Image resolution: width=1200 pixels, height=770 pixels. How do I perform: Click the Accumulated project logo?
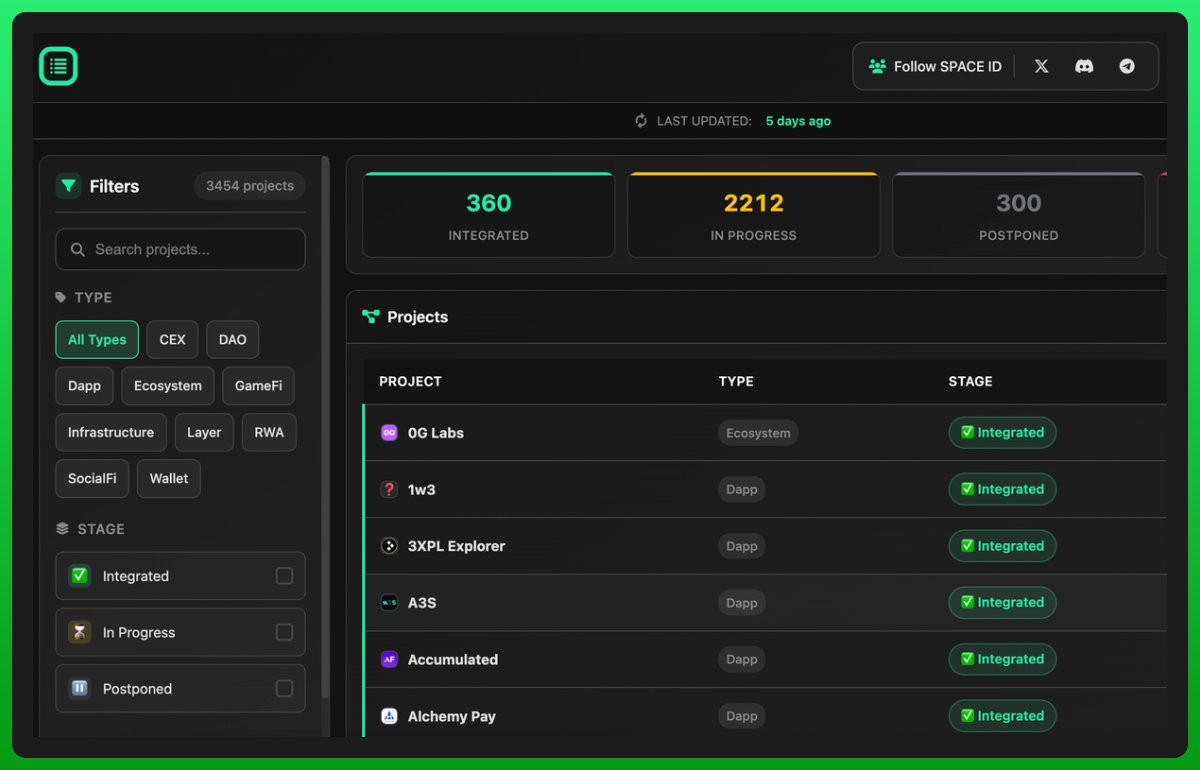pyautogui.click(x=389, y=659)
